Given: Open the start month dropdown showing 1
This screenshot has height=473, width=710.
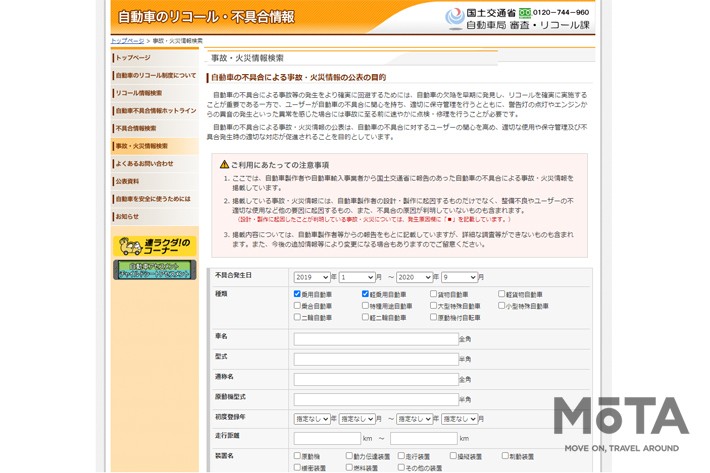Looking at the screenshot, I should (x=357, y=277).
